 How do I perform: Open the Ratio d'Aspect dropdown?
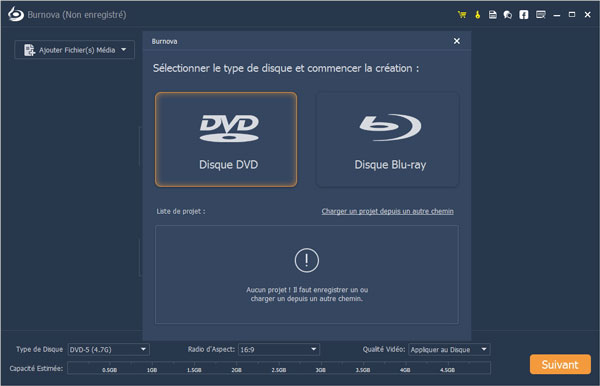pos(279,349)
